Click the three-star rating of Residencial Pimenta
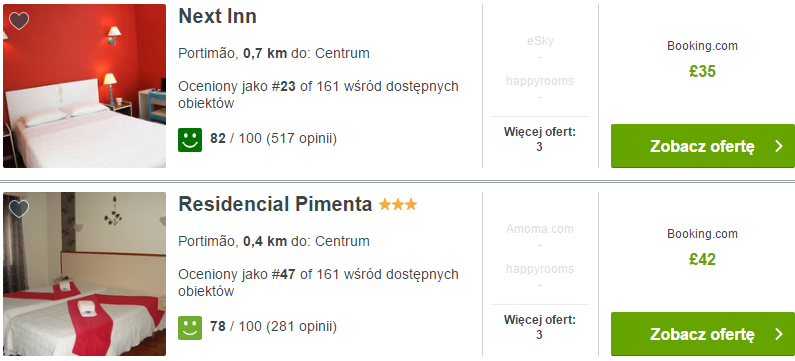 click(398, 205)
